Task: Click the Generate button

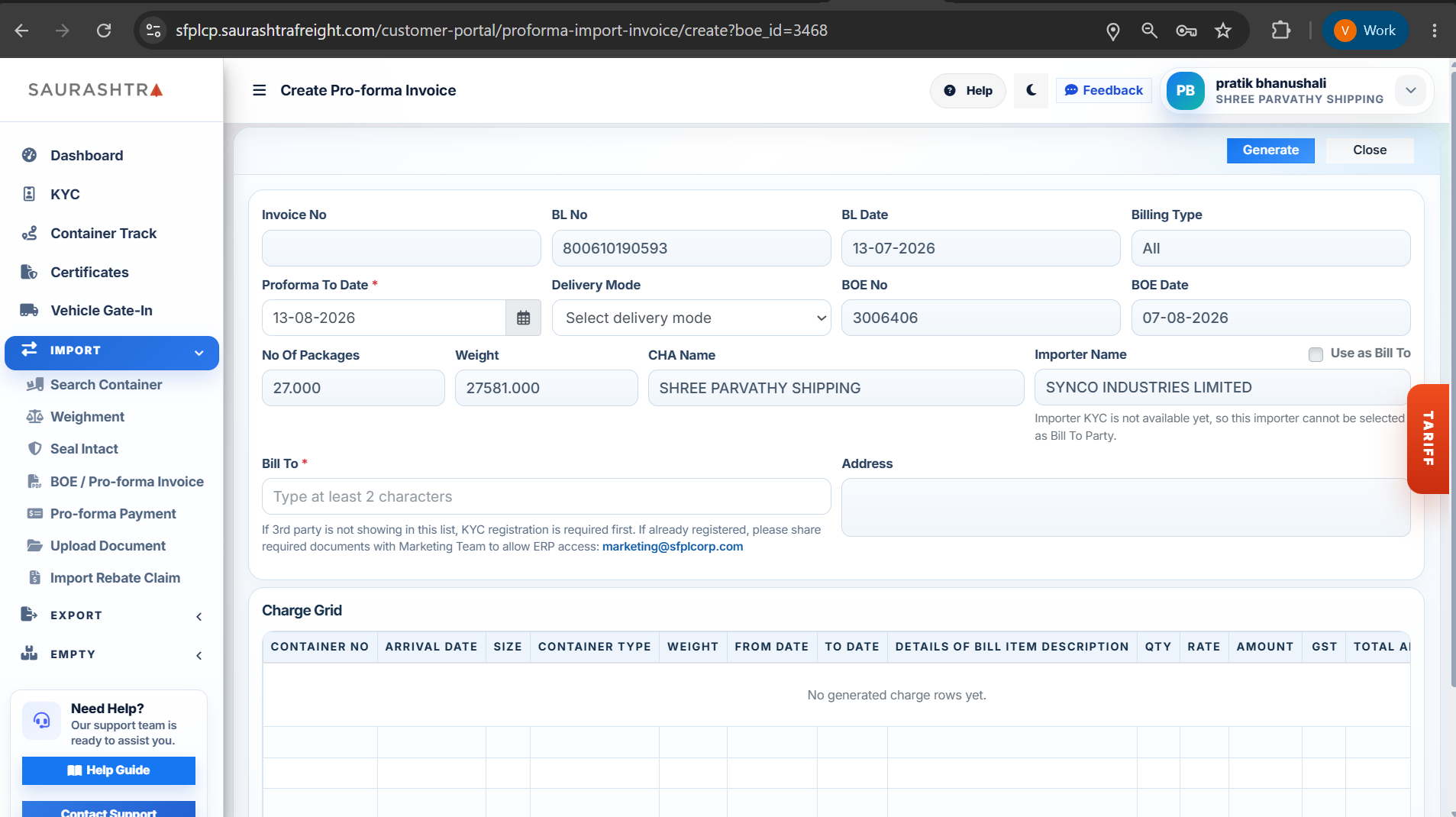Action: pyautogui.click(x=1270, y=150)
